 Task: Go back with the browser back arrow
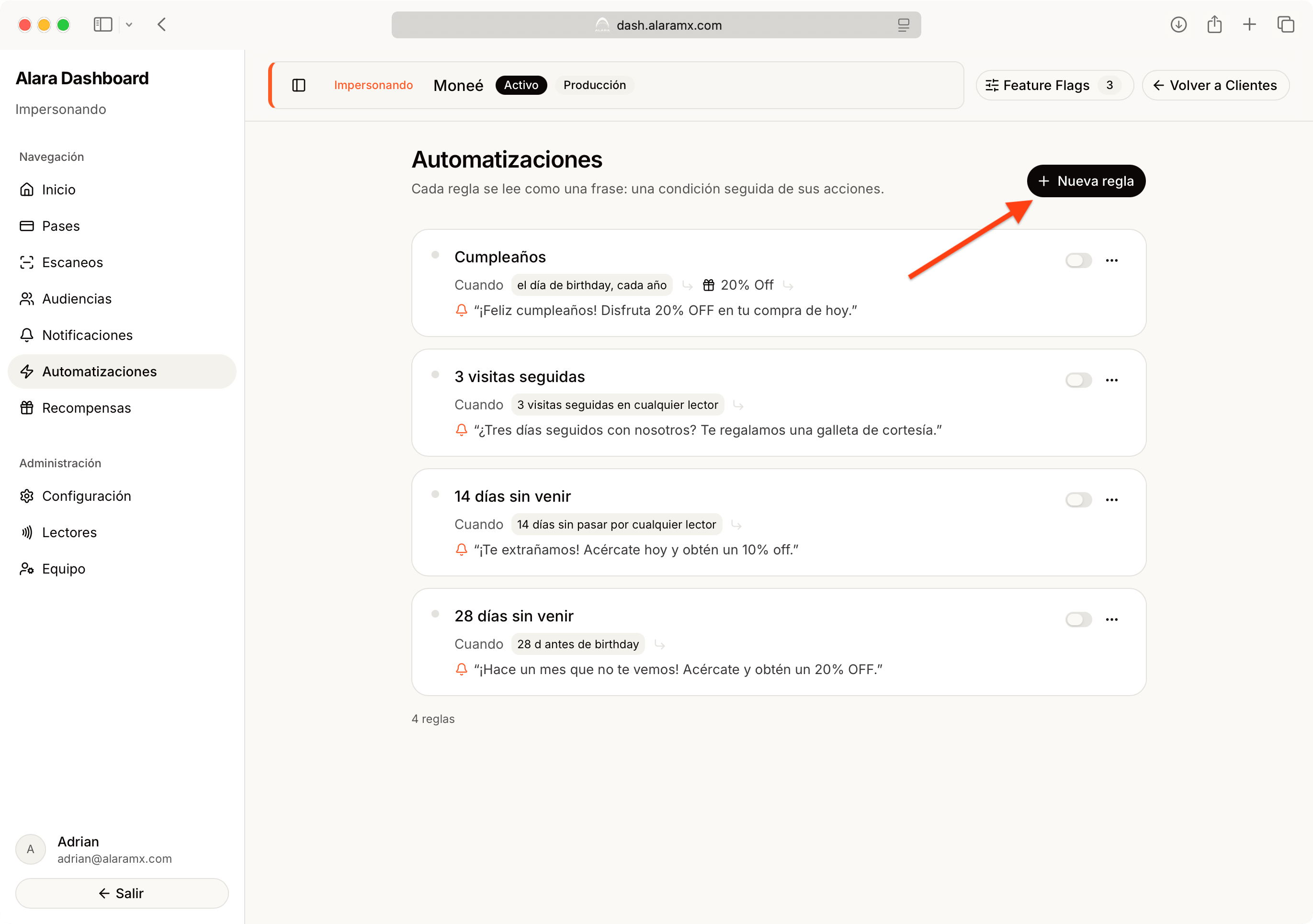pos(162,24)
